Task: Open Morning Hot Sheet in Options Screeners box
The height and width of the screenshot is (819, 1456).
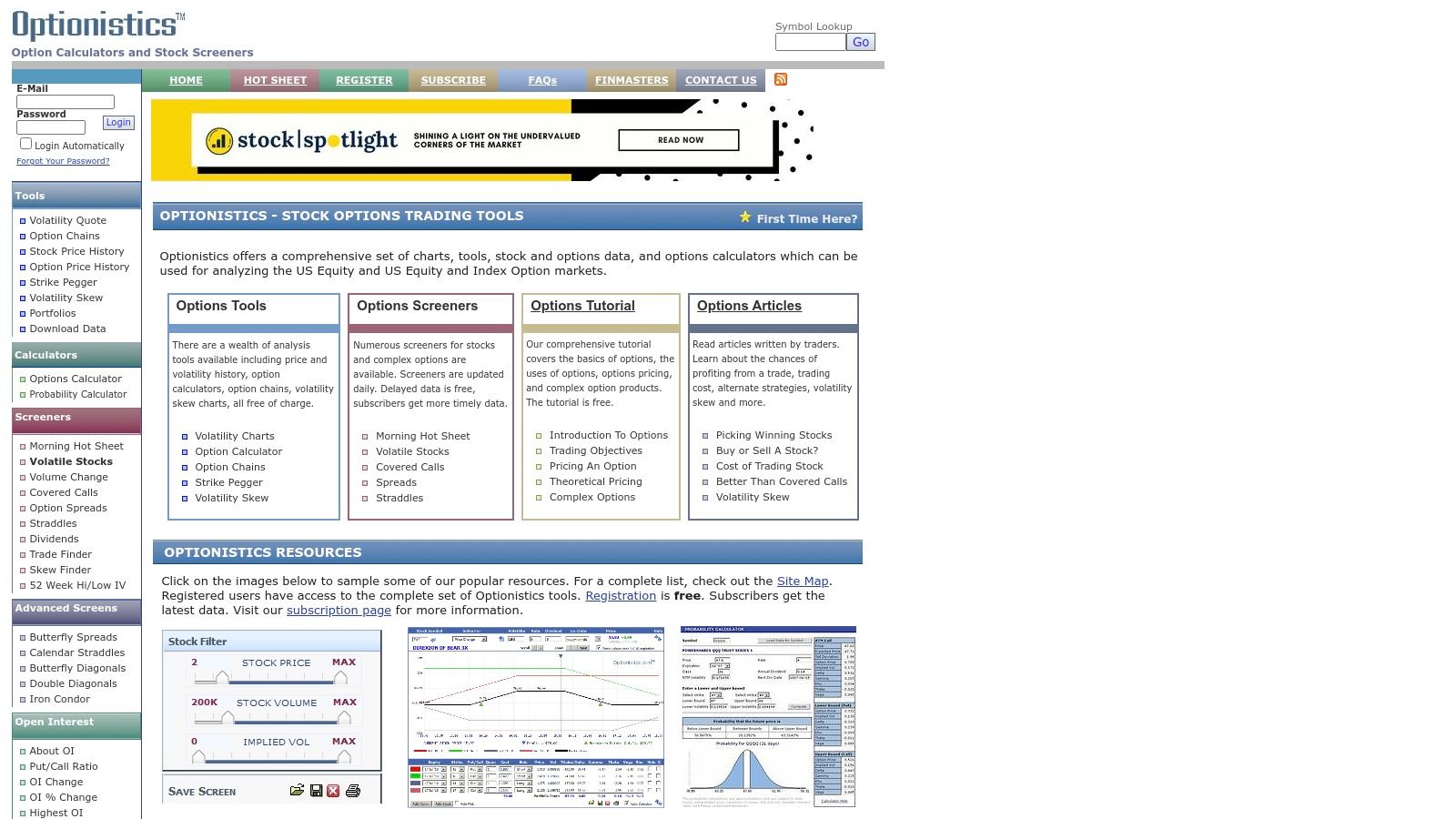Action: click(x=423, y=436)
